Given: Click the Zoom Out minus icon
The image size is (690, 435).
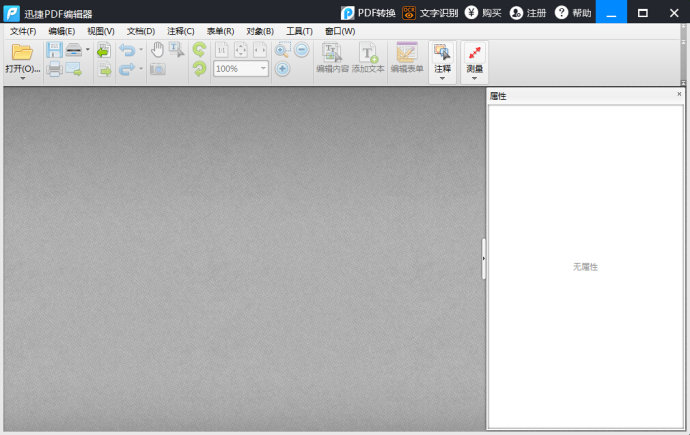Looking at the screenshot, I should 301,50.
